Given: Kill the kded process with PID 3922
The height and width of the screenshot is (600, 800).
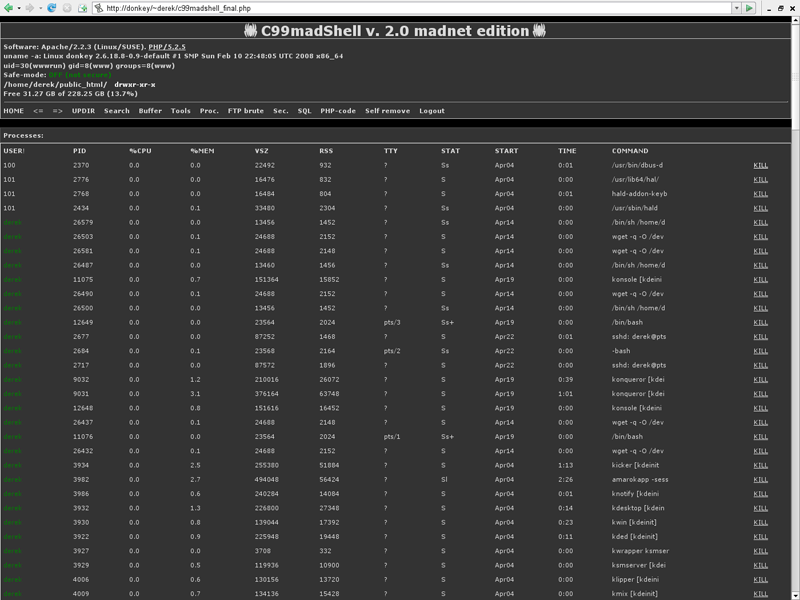Looking at the screenshot, I should tap(761, 537).
